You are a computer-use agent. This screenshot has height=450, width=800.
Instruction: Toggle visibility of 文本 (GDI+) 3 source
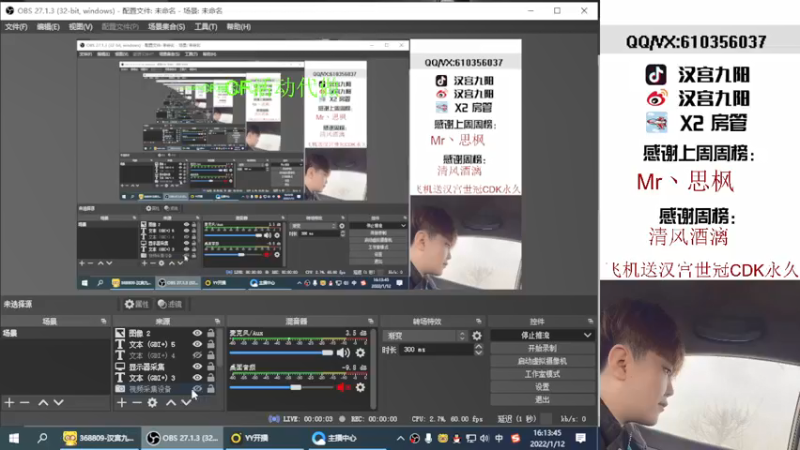(197, 378)
